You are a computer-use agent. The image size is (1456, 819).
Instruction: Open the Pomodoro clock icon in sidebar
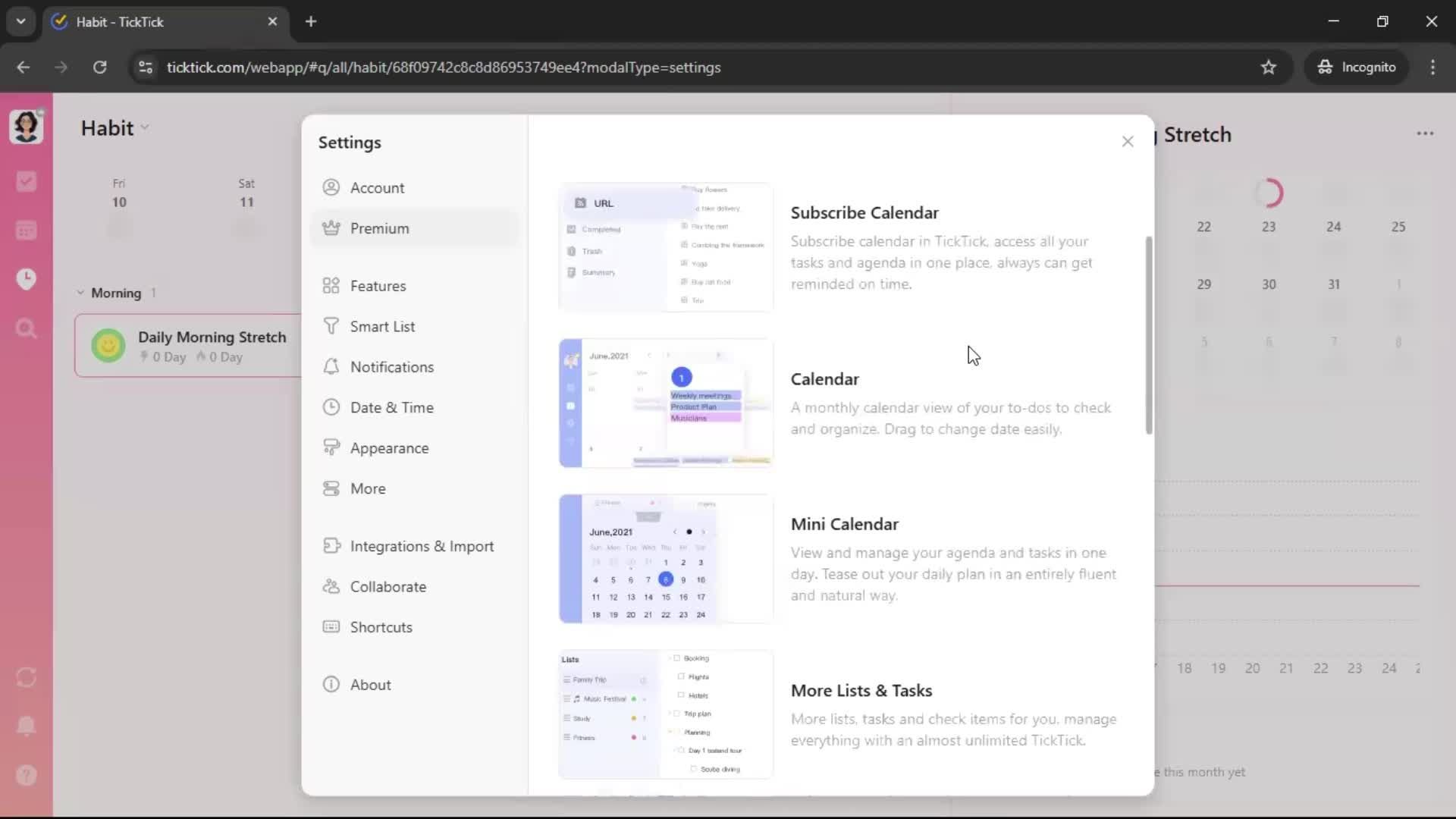pyautogui.click(x=27, y=279)
